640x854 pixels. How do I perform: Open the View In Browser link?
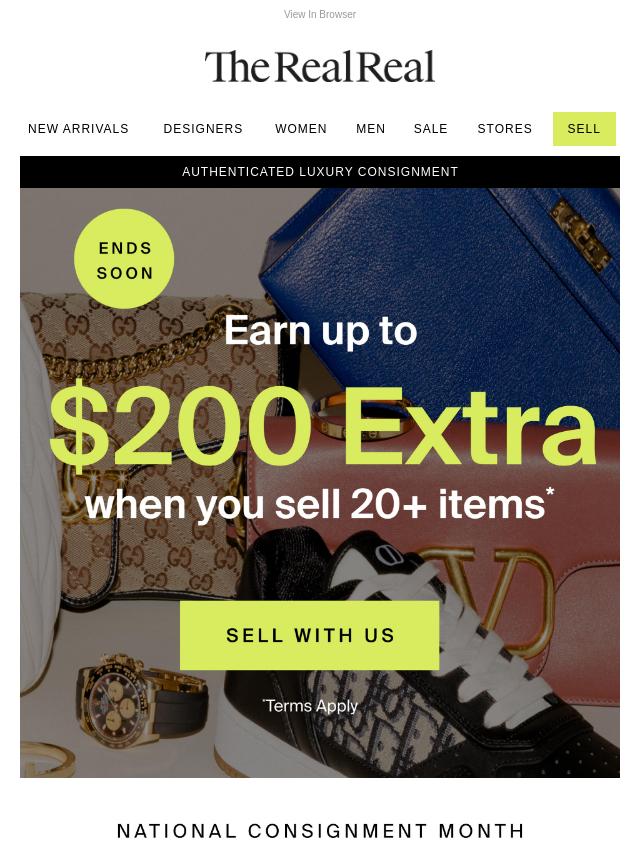click(320, 15)
